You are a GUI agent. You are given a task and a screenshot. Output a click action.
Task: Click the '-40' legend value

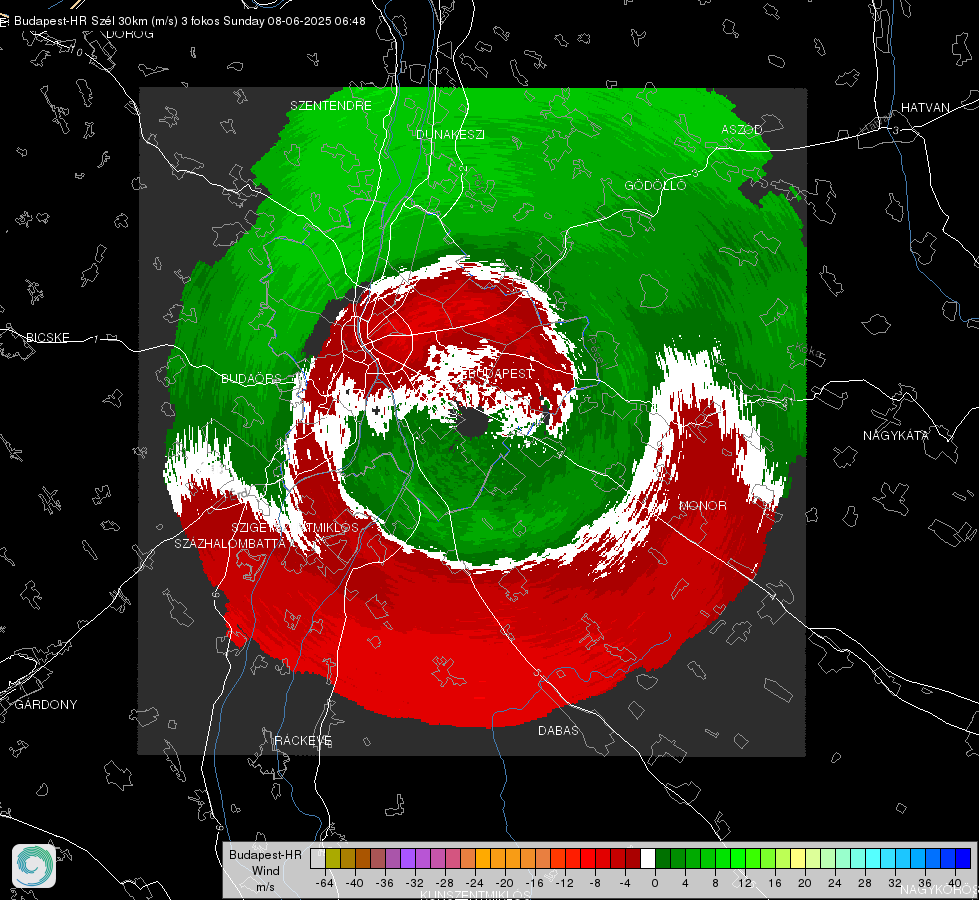(x=355, y=883)
